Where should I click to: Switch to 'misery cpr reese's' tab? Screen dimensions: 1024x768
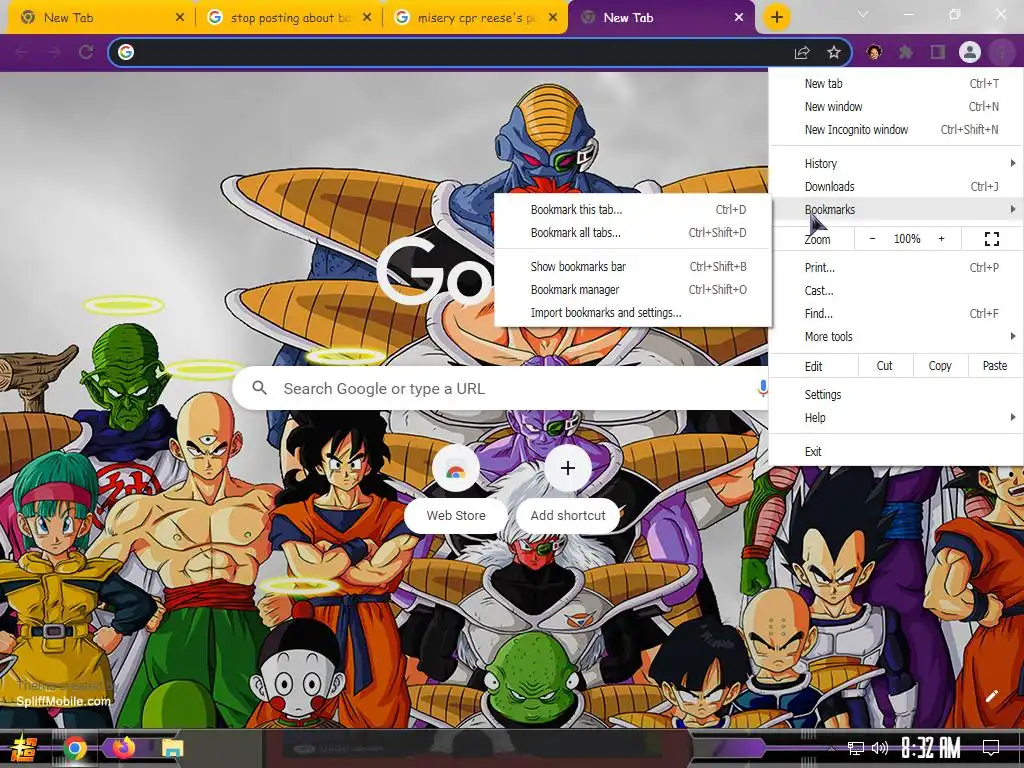pyautogui.click(x=475, y=18)
